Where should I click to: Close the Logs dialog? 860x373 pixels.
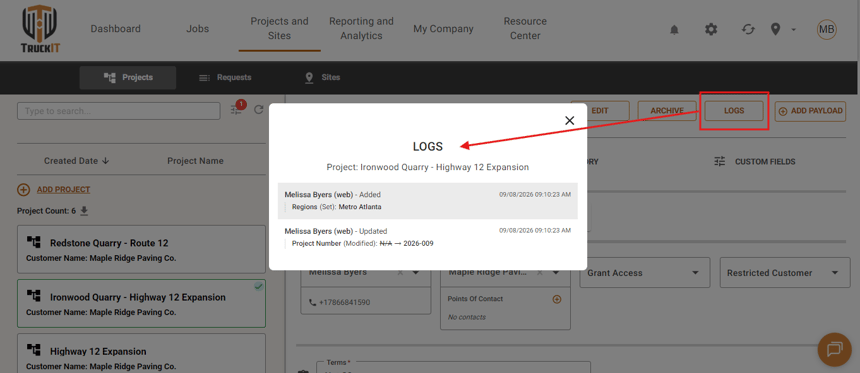pyautogui.click(x=569, y=121)
